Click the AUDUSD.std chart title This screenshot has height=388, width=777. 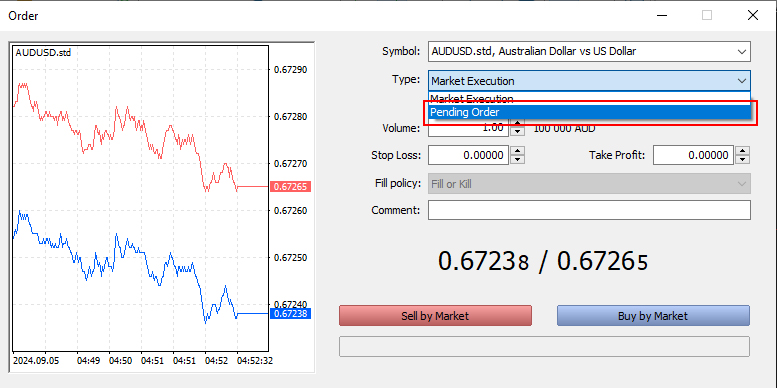(x=43, y=53)
